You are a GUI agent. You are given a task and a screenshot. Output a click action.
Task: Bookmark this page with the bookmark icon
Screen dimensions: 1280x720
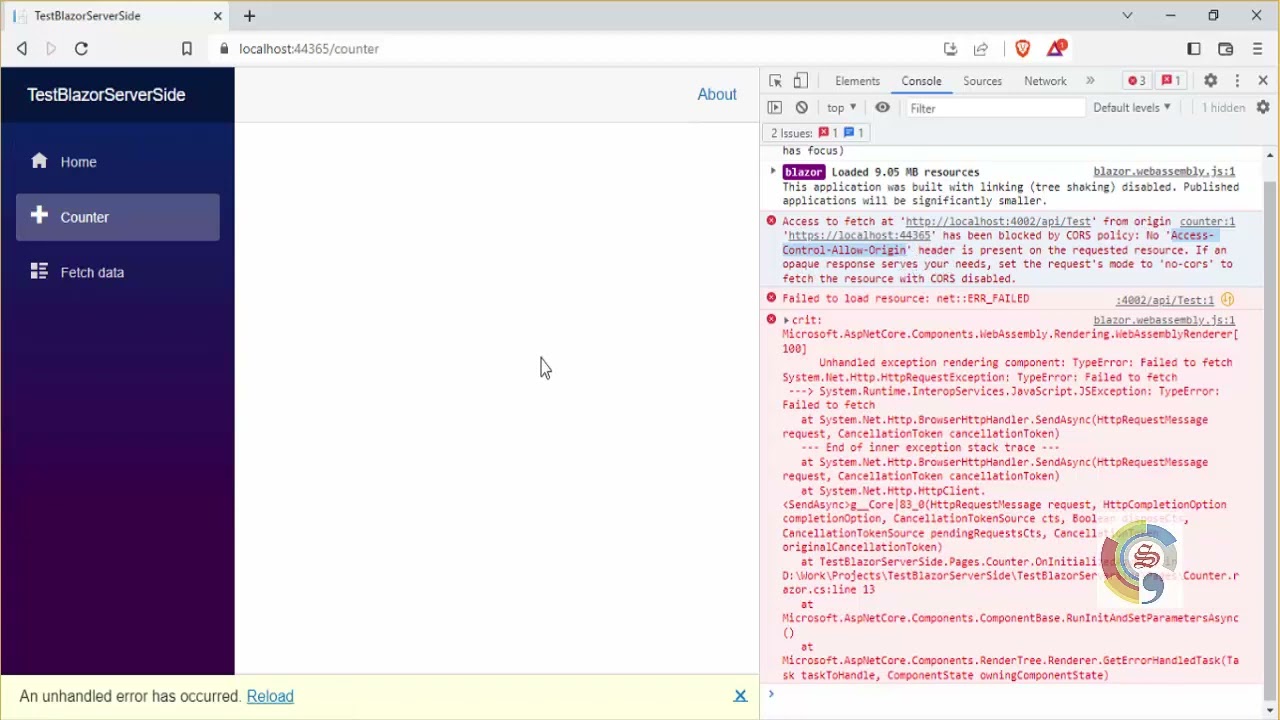186,48
